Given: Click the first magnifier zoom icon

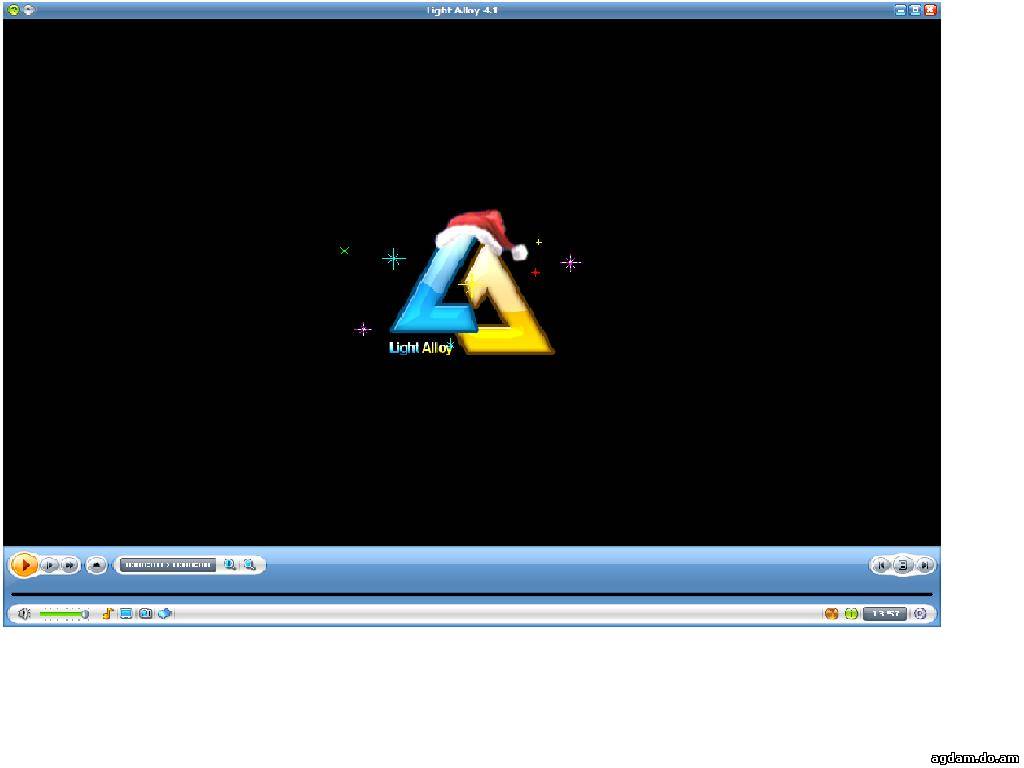Looking at the screenshot, I should pos(230,564).
